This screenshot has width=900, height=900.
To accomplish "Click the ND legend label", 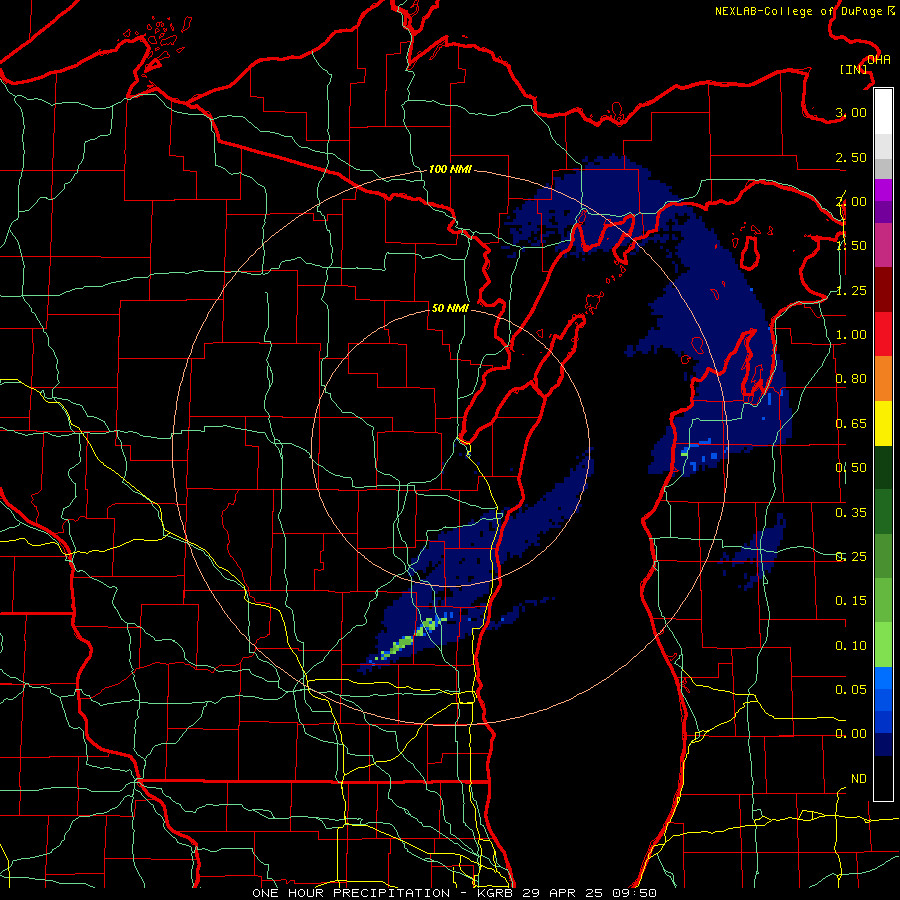I will tap(859, 779).
